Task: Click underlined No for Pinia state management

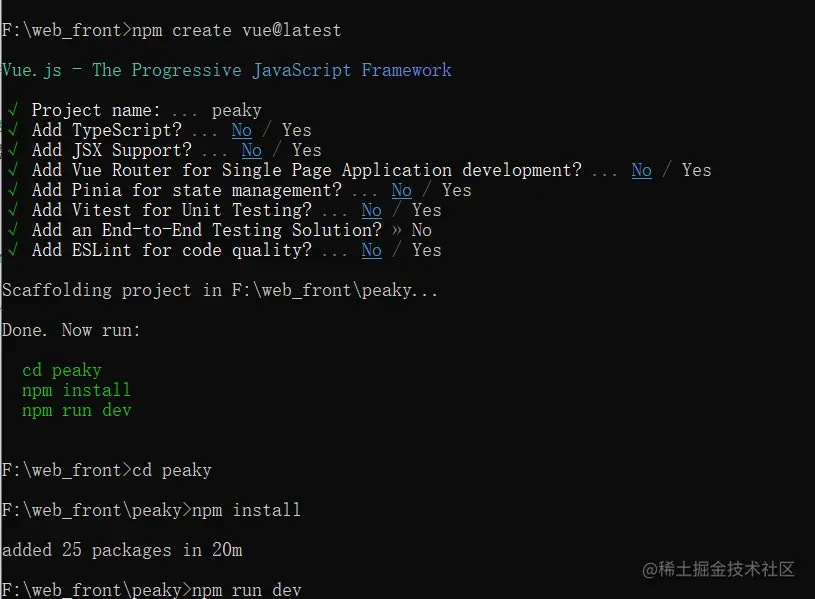Action: coord(401,190)
